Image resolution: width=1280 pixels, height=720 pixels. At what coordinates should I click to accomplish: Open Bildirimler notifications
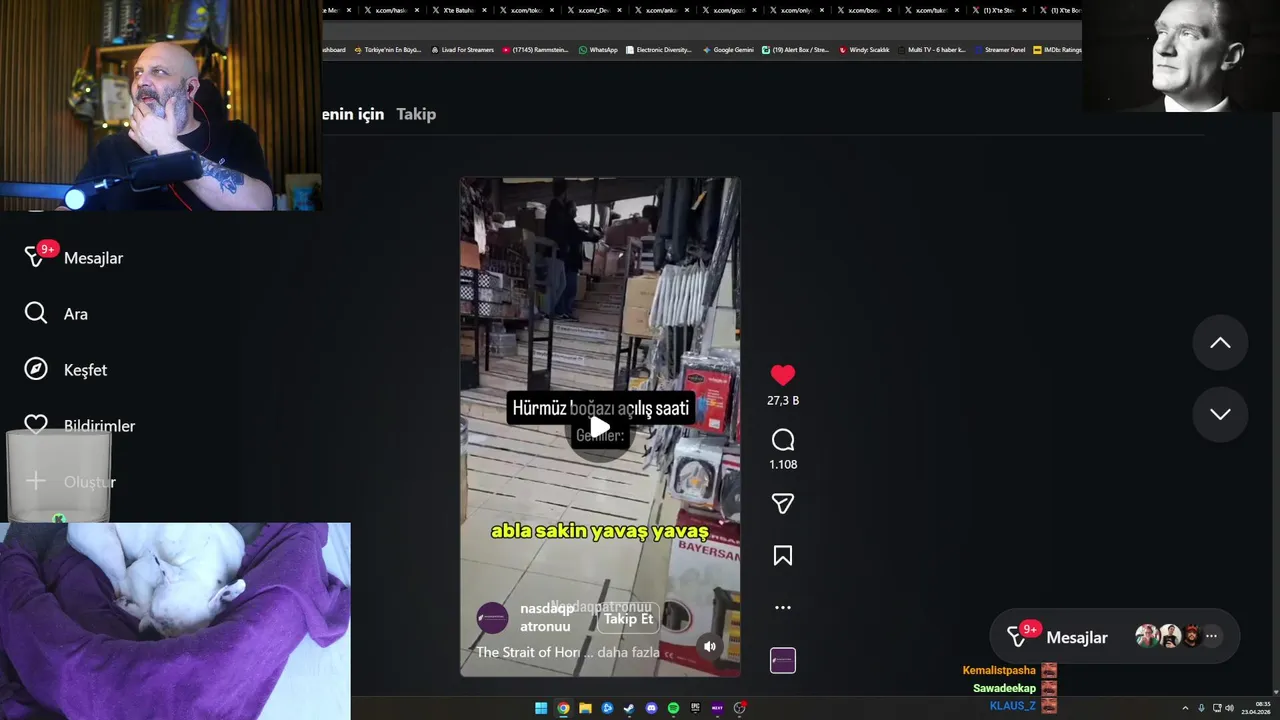pos(80,425)
